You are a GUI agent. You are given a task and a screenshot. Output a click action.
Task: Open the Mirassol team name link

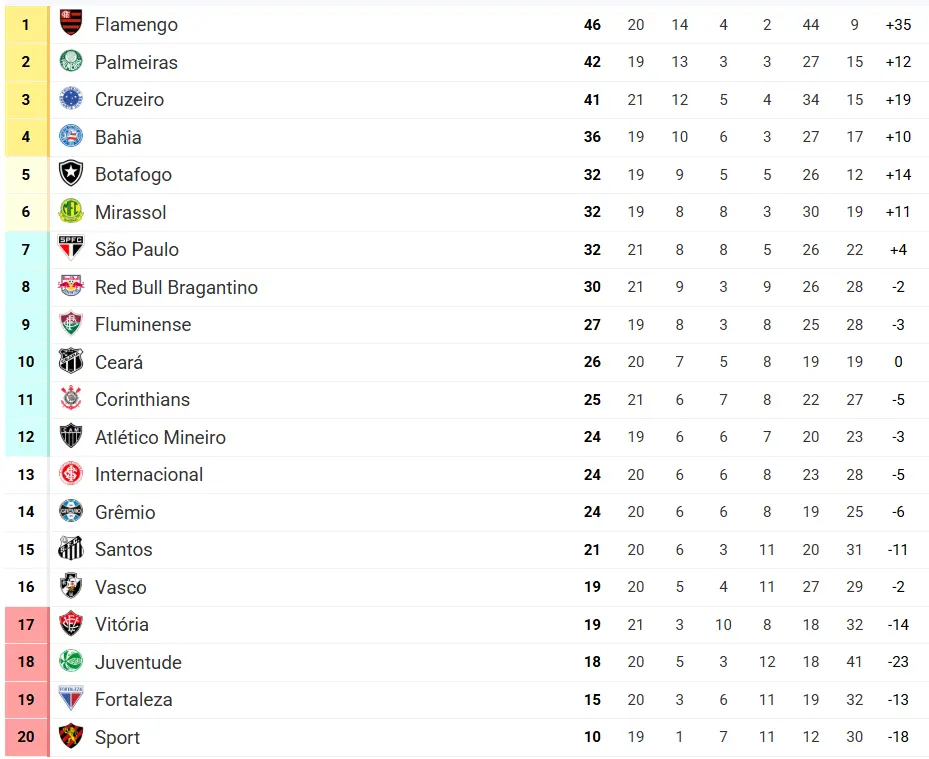click(131, 212)
